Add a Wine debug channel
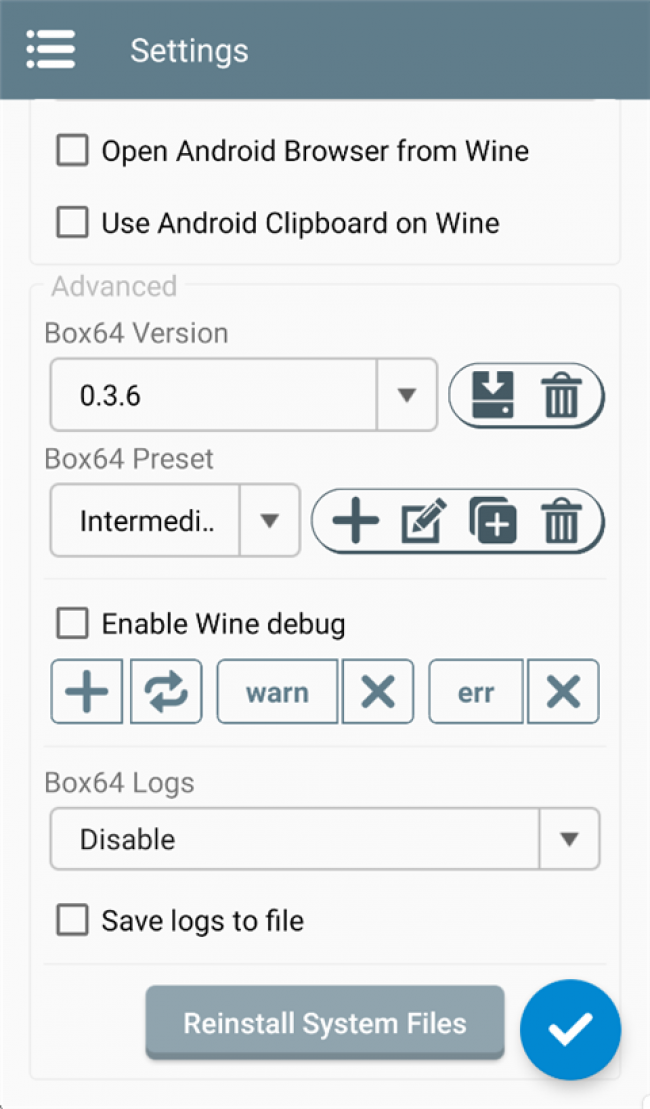The height and width of the screenshot is (1109, 650). [x=87, y=691]
